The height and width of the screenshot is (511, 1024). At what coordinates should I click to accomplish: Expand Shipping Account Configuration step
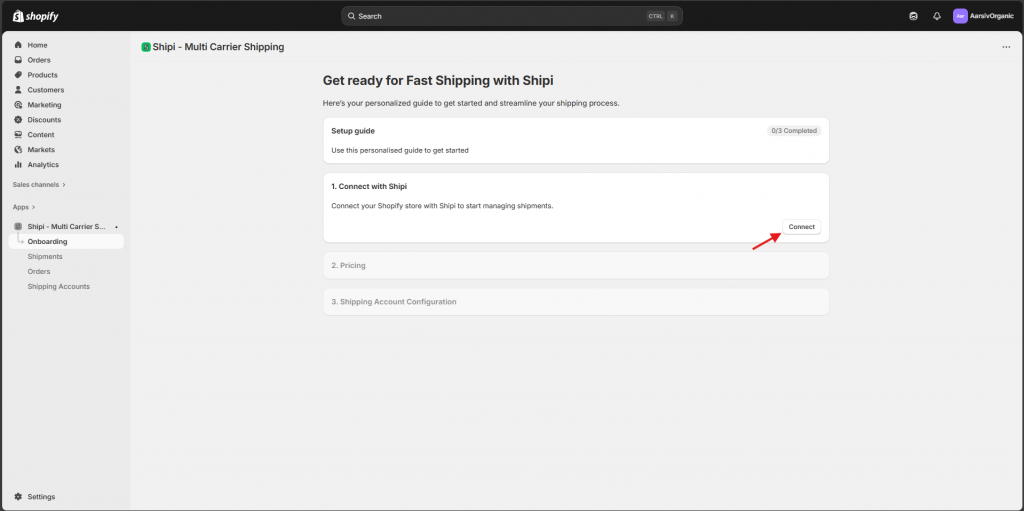[x=575, y=302]
